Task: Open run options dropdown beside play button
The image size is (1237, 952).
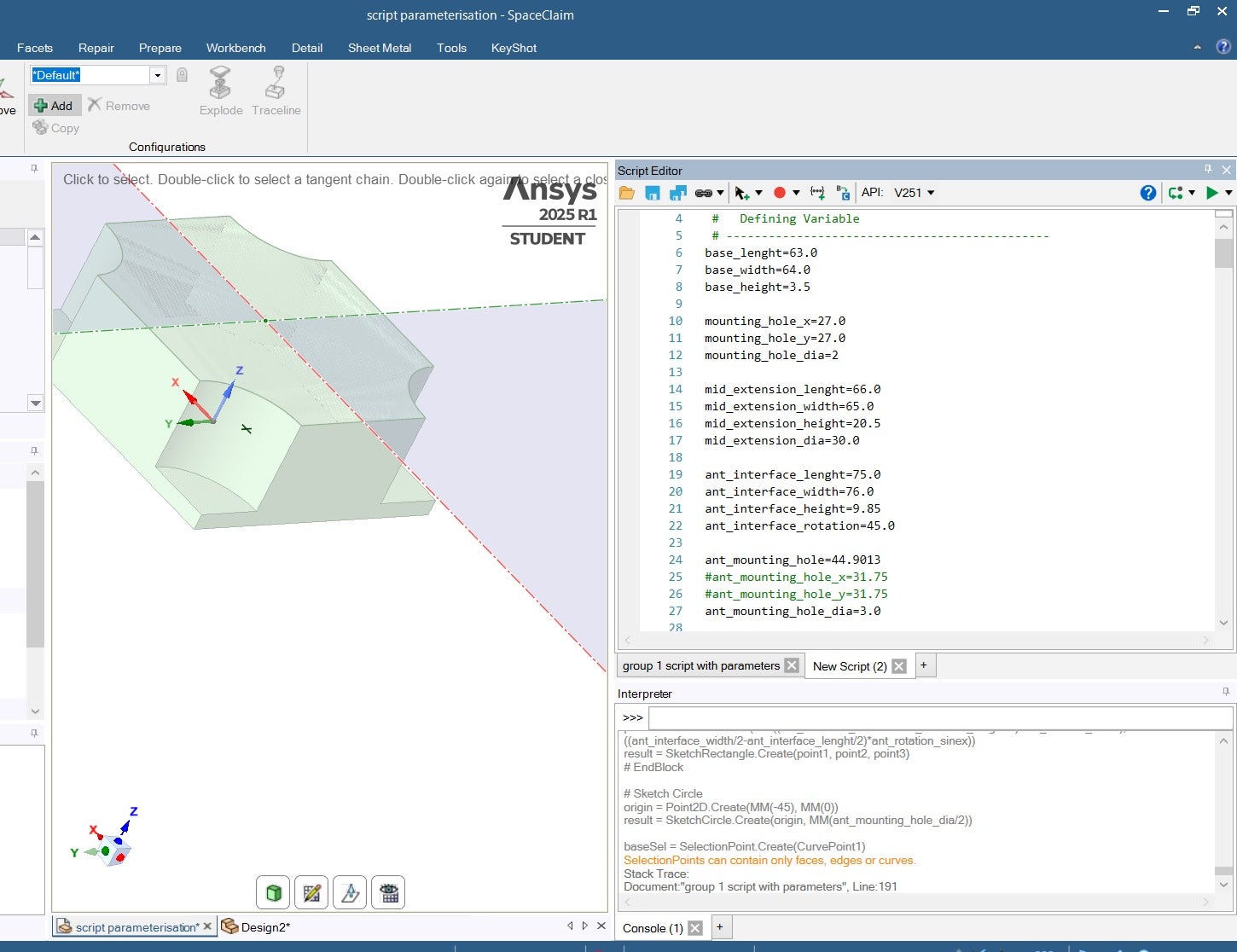Action: (x=1228, y=193)
